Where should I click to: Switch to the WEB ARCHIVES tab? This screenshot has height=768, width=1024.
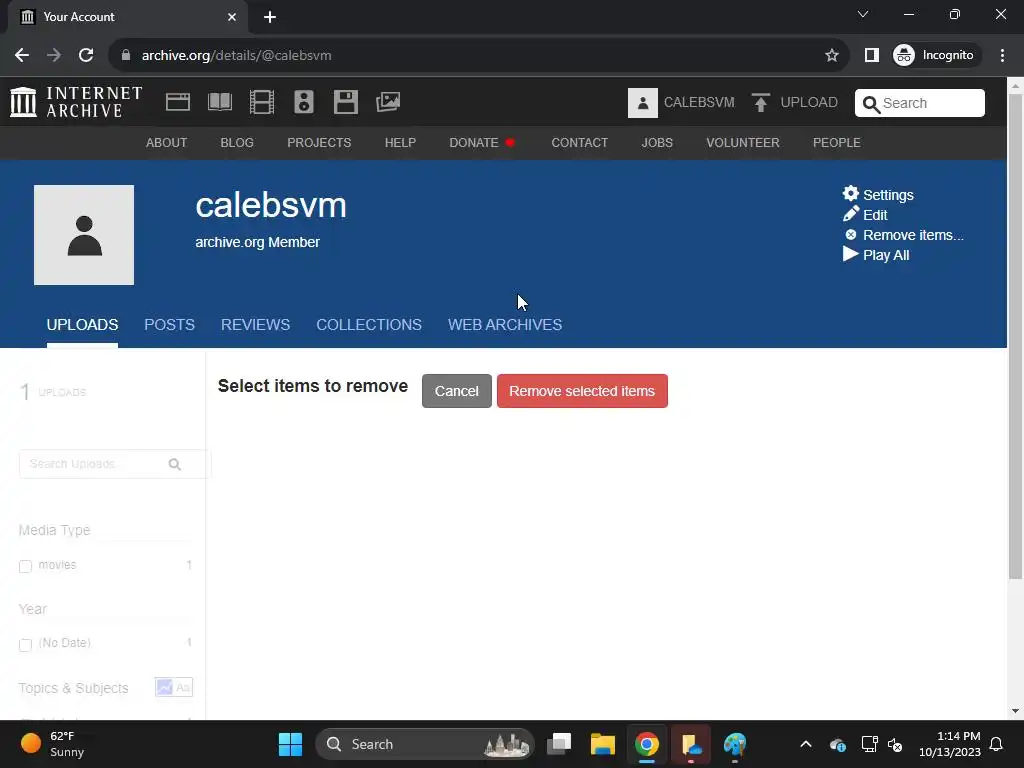coord(505,325)
